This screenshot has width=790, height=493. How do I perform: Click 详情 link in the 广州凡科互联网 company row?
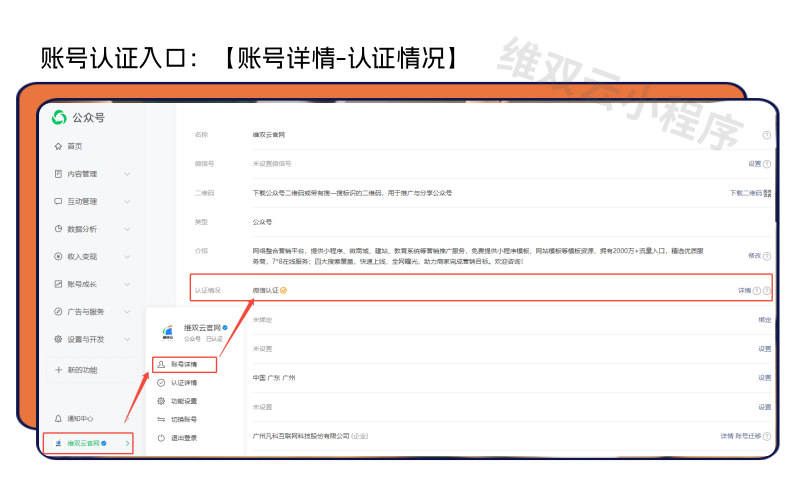click(727, 436)
